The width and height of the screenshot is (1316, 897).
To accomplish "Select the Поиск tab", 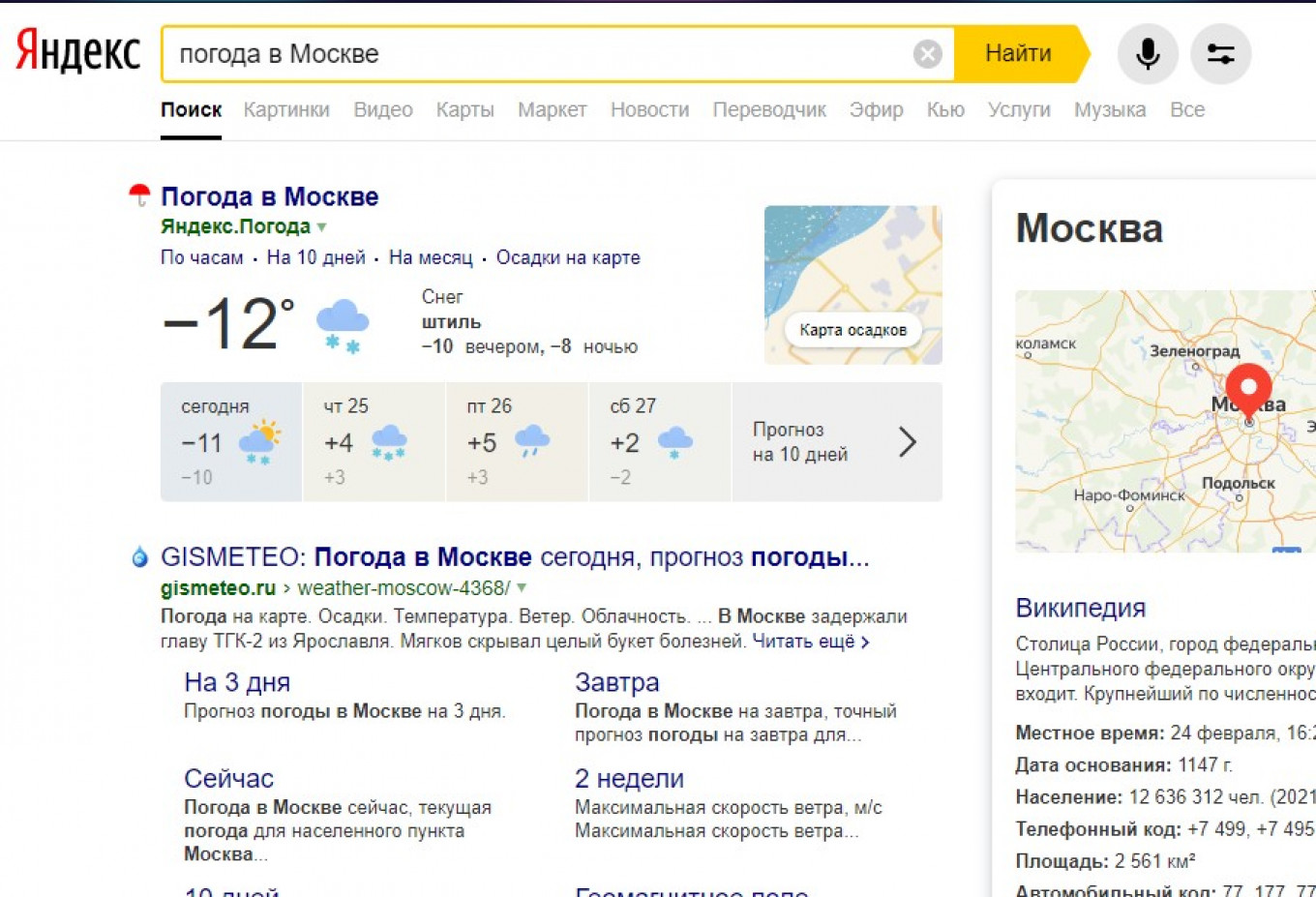I will click(x=191, y=110).
